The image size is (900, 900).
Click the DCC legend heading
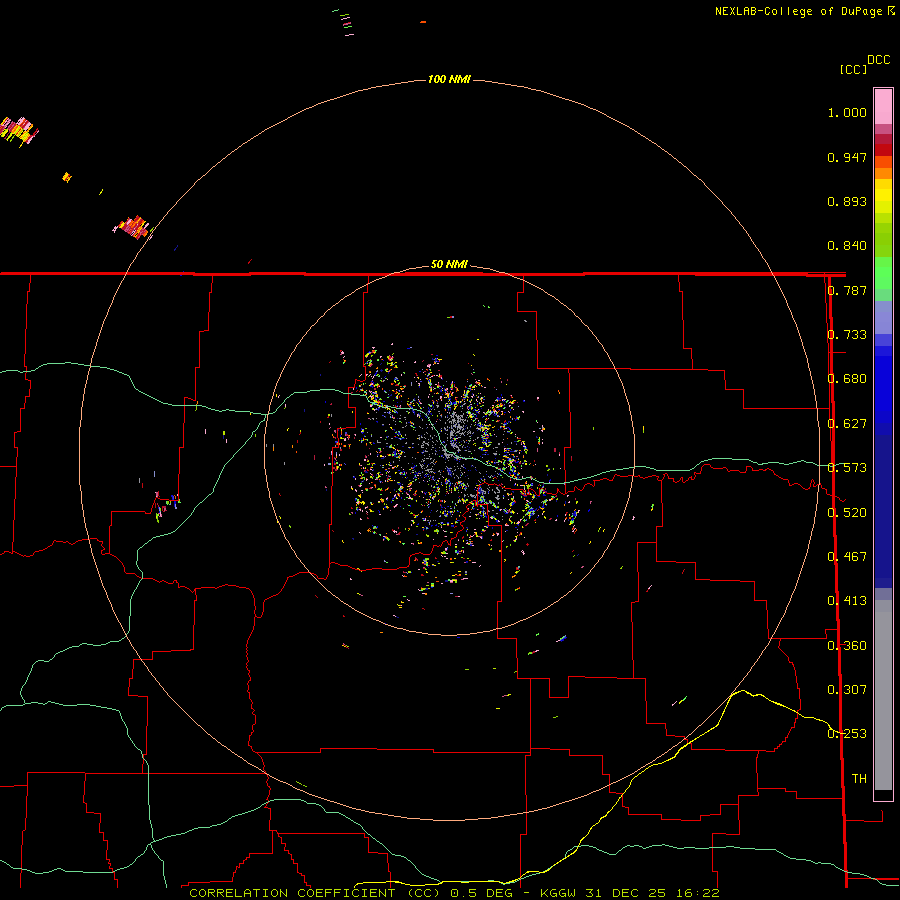point(879,60)
